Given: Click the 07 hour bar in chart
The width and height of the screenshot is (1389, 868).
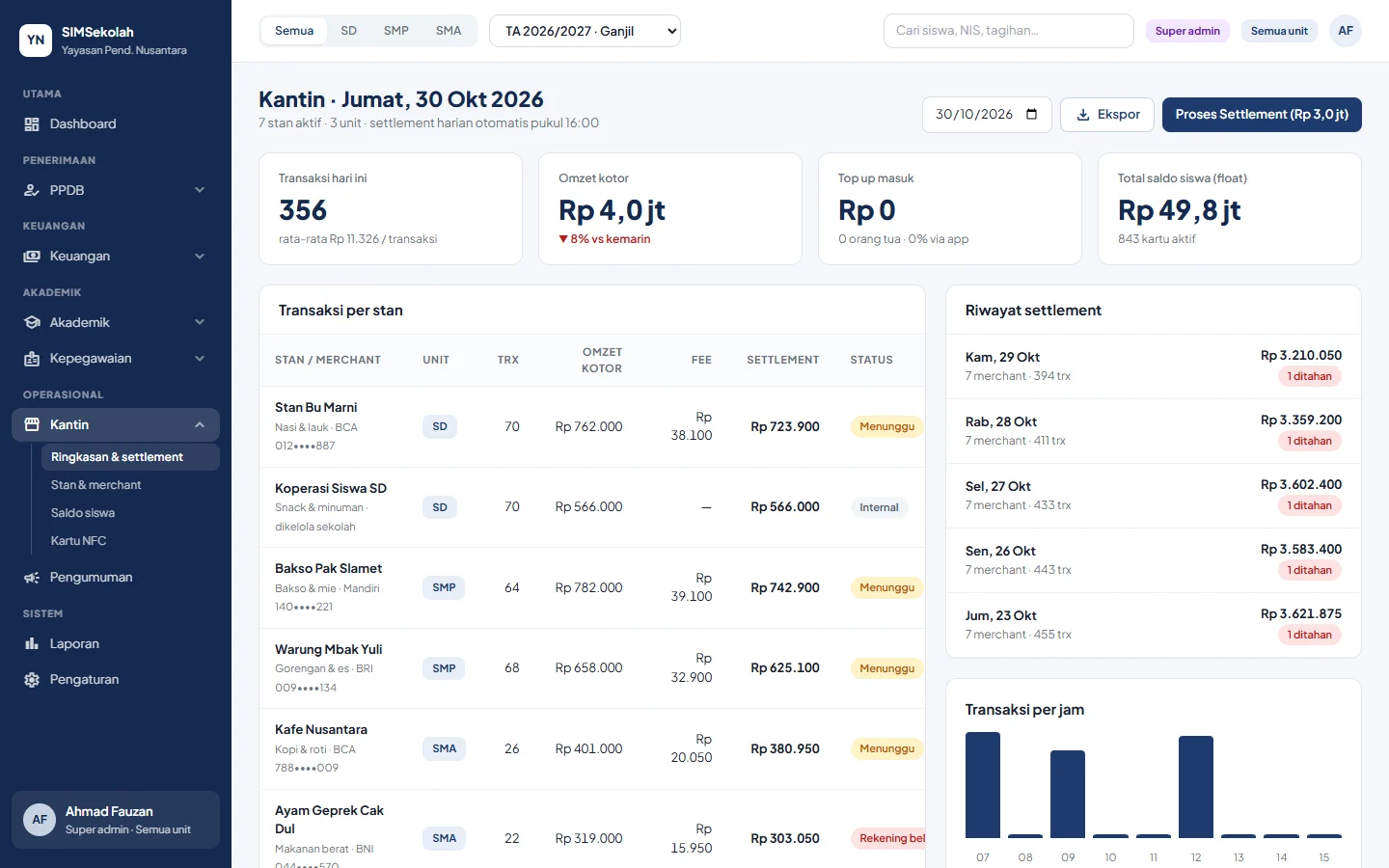Looking at the screenshot, I should pyautogui.click(x=983, y=785).
